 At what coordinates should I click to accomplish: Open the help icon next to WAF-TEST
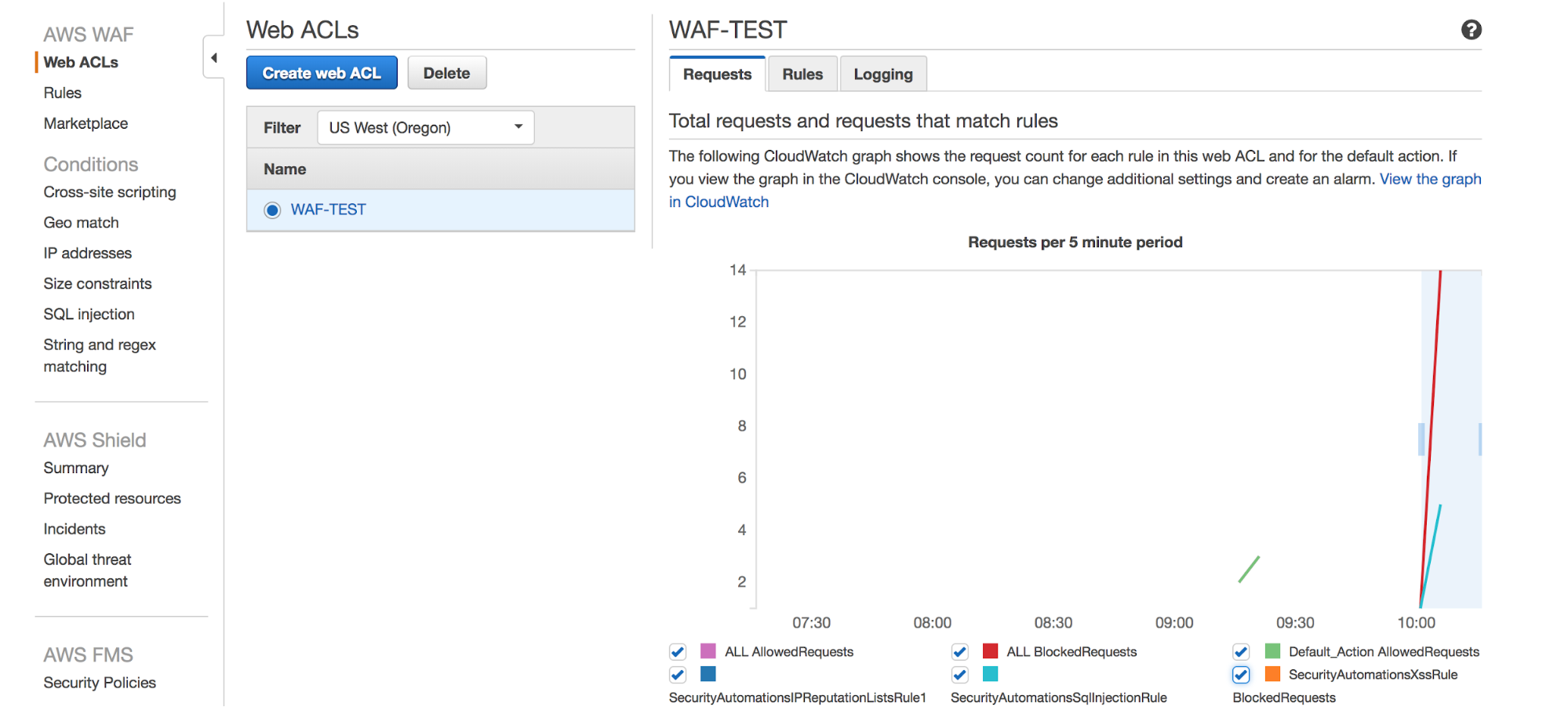pyautogui.click(x=1472, y=30)
